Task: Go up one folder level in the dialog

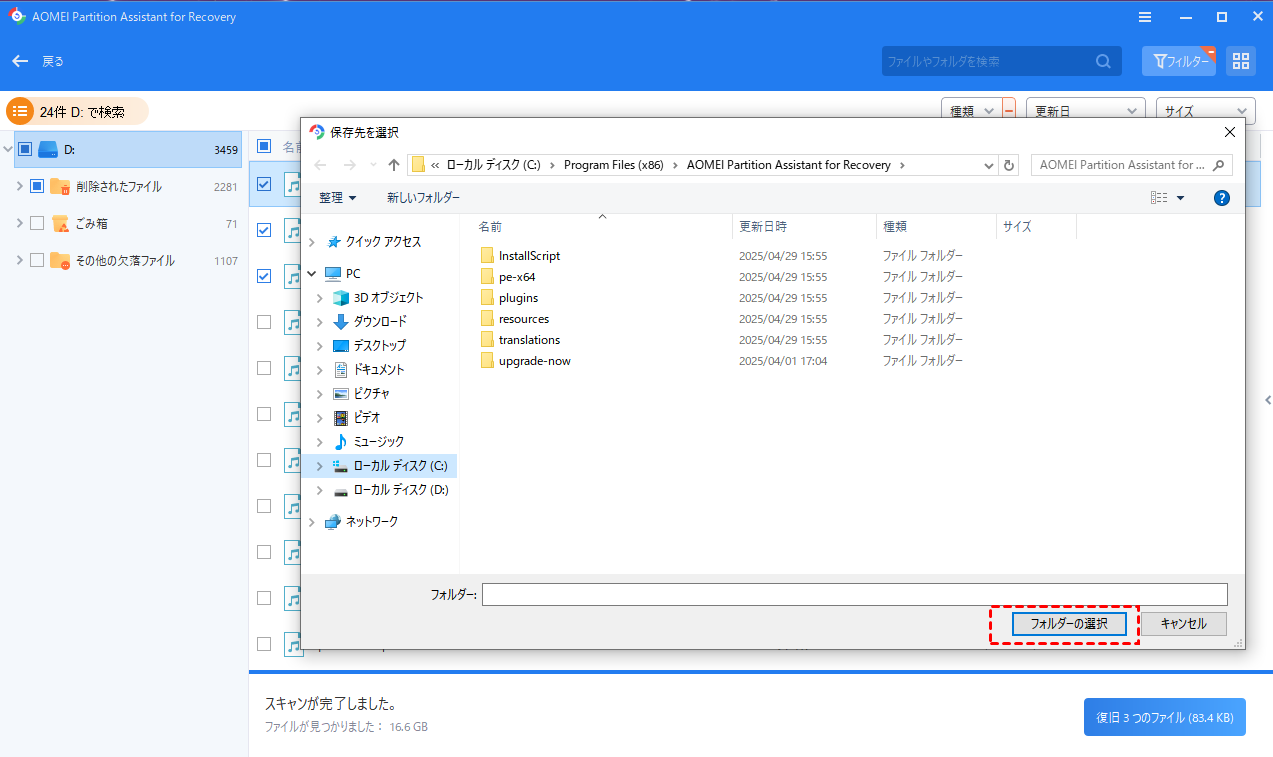Action: point(394,165)
